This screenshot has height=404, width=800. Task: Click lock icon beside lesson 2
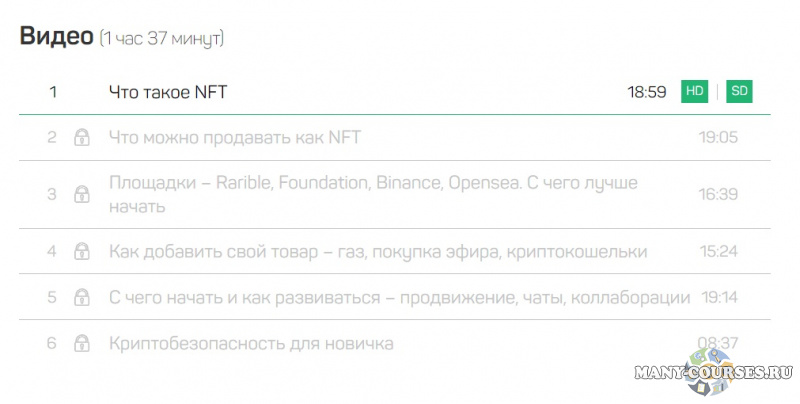click(82, 138)
